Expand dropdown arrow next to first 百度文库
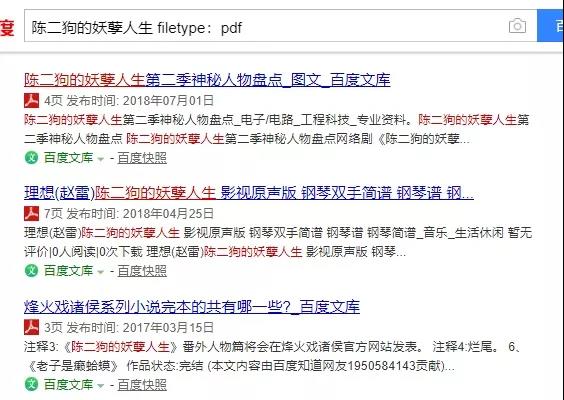This screenshot has height=400, width=564. (x=101, y=159)
